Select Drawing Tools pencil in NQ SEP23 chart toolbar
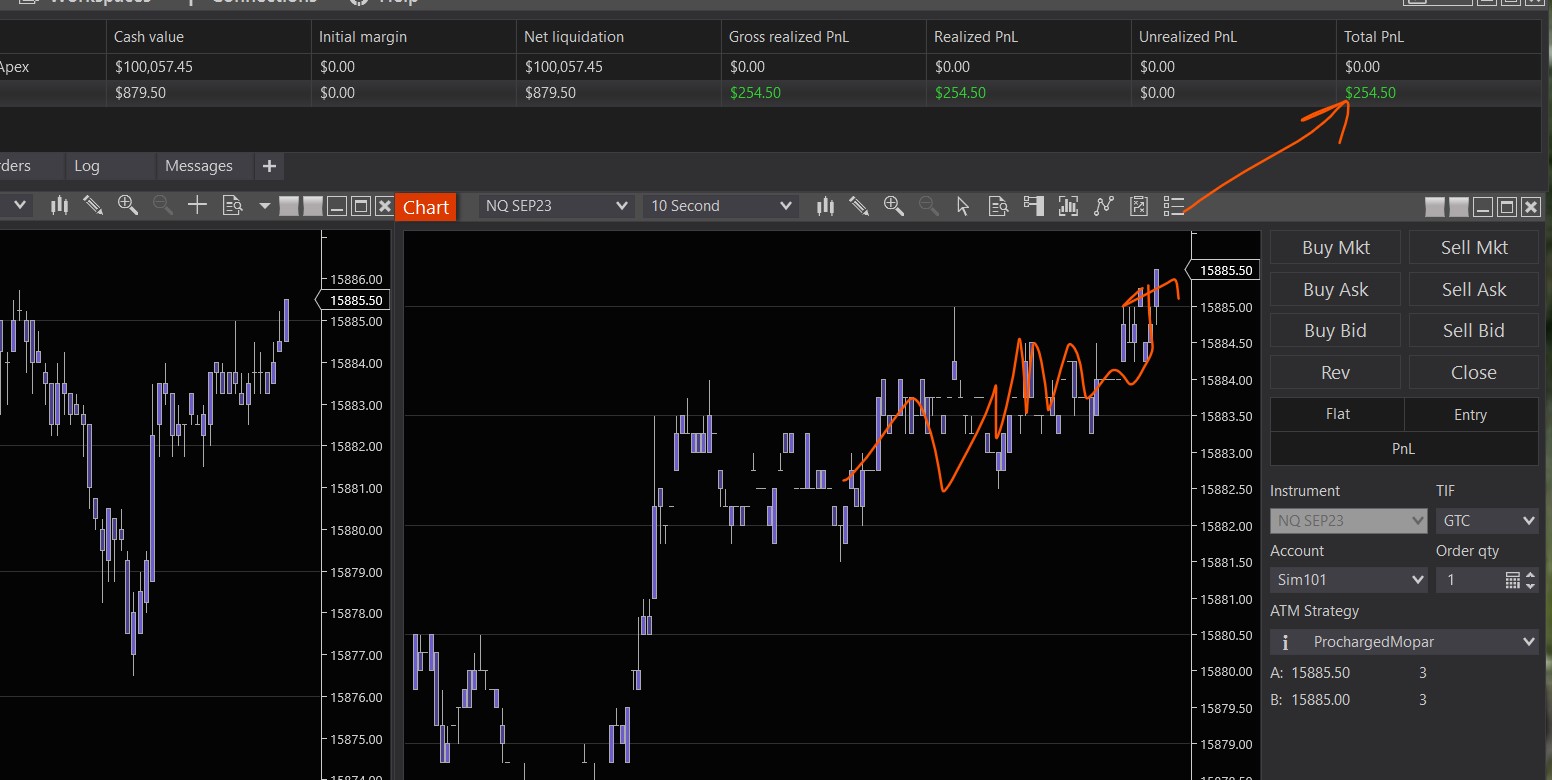1552x780 pixels. point(858,206)
